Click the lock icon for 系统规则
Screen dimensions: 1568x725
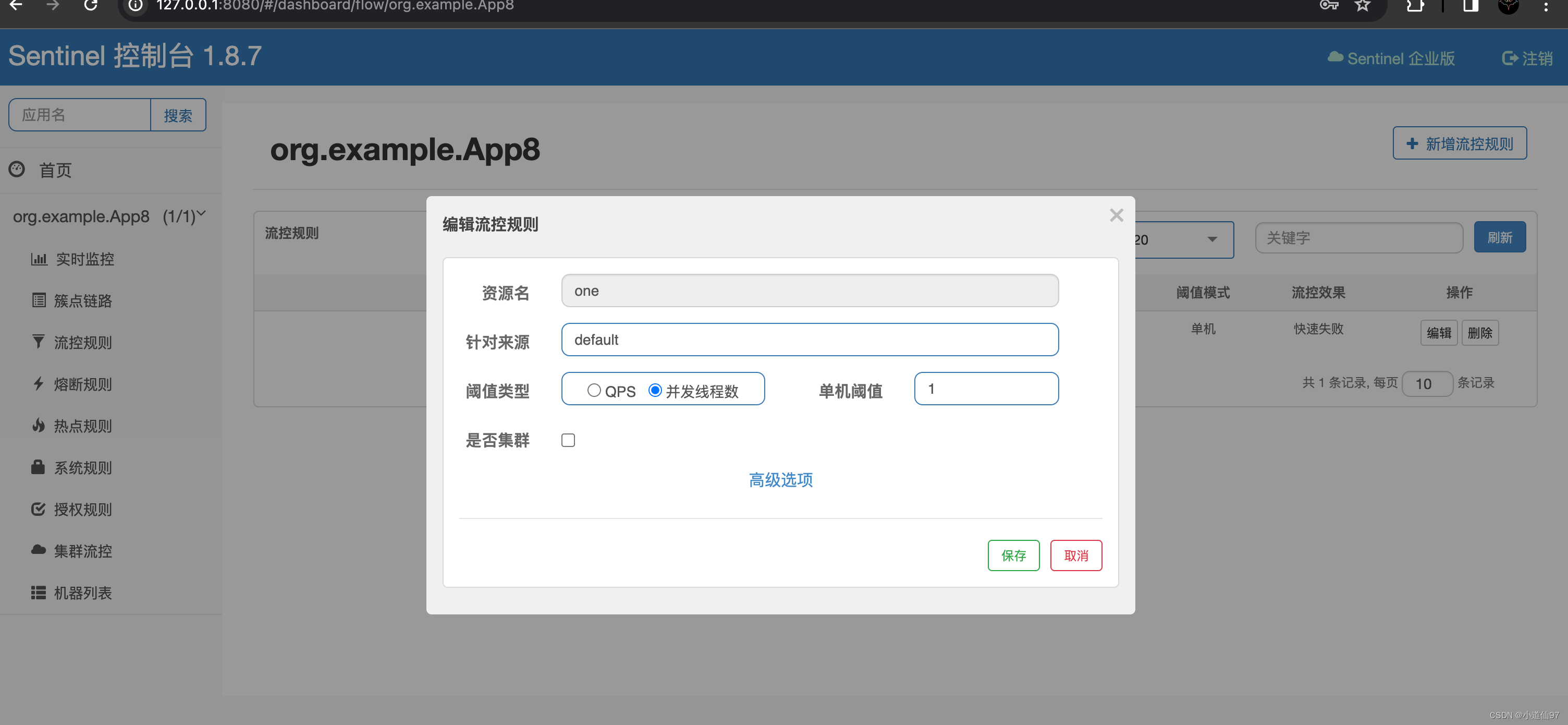coord(39,467)
